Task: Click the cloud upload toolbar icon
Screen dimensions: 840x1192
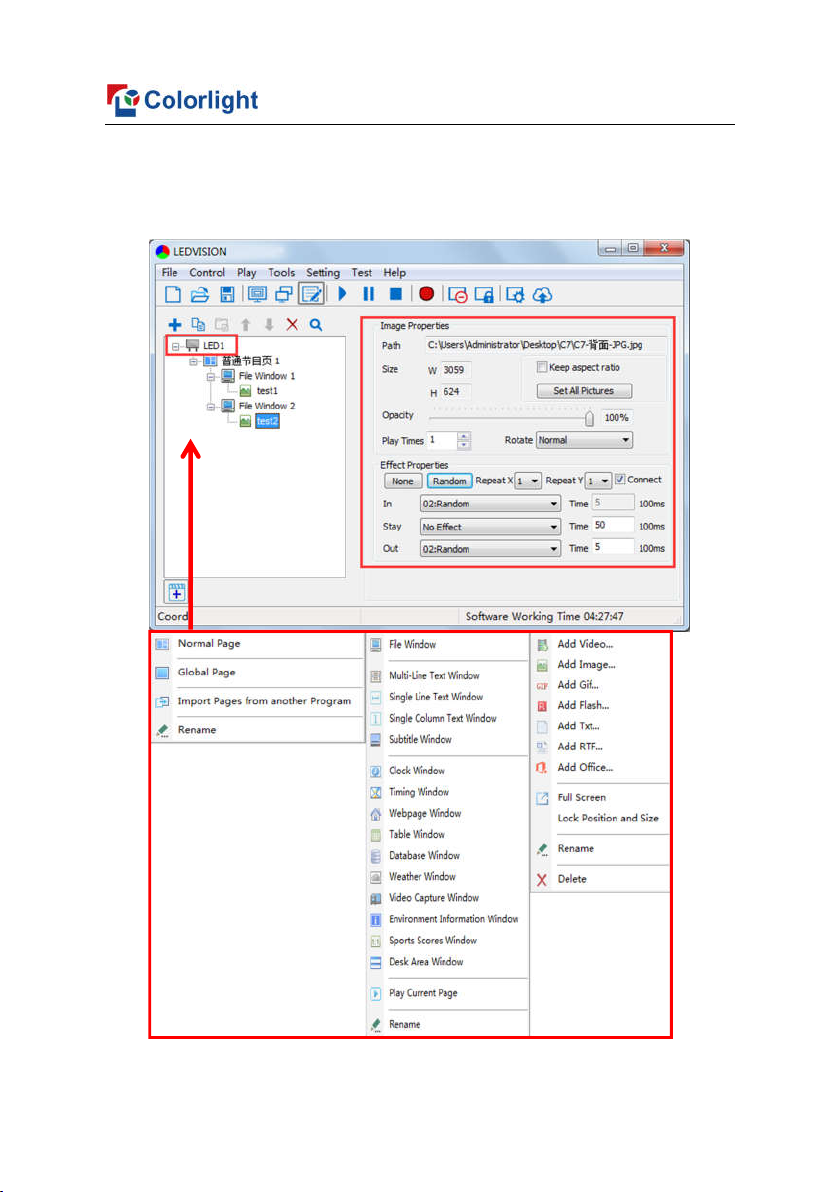Action: pos(542,295)
